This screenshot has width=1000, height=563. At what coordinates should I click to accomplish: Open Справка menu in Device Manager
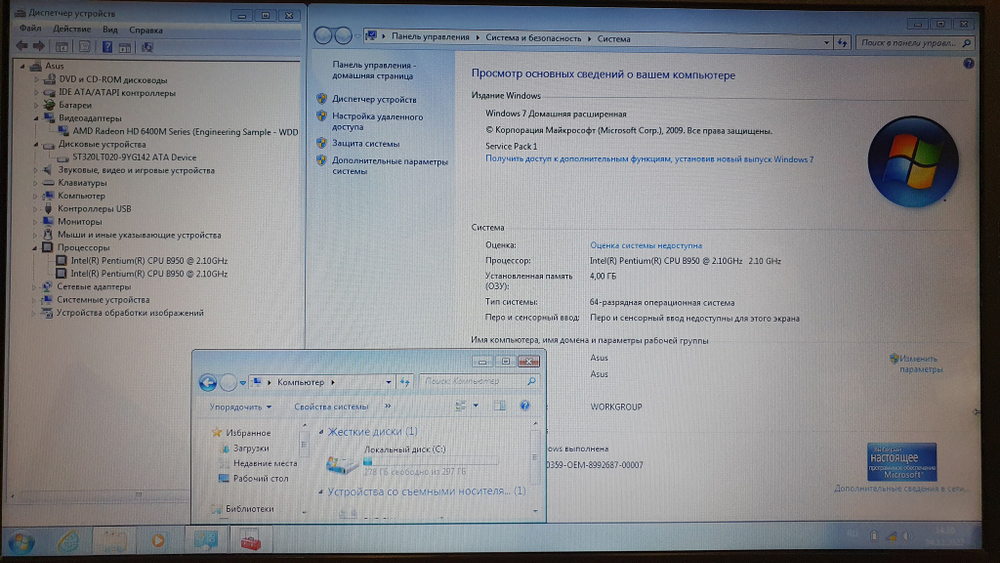(x=145, y=30)
